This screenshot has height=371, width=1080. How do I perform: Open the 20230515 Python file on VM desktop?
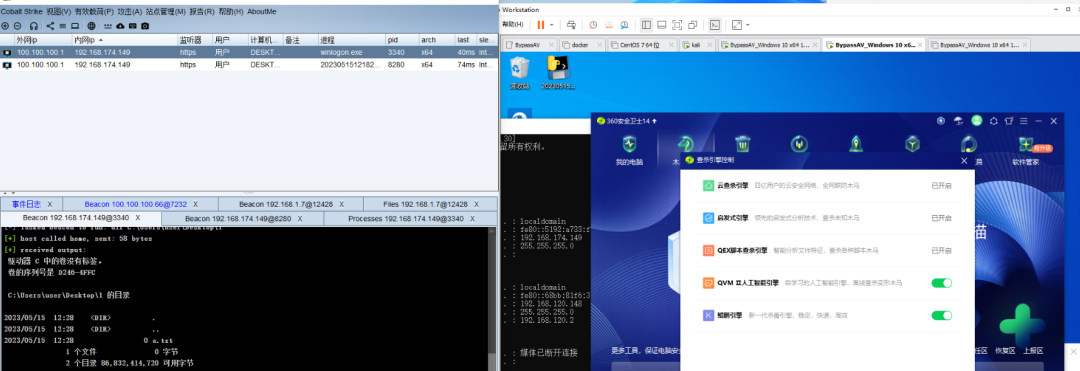pos(557,73)
